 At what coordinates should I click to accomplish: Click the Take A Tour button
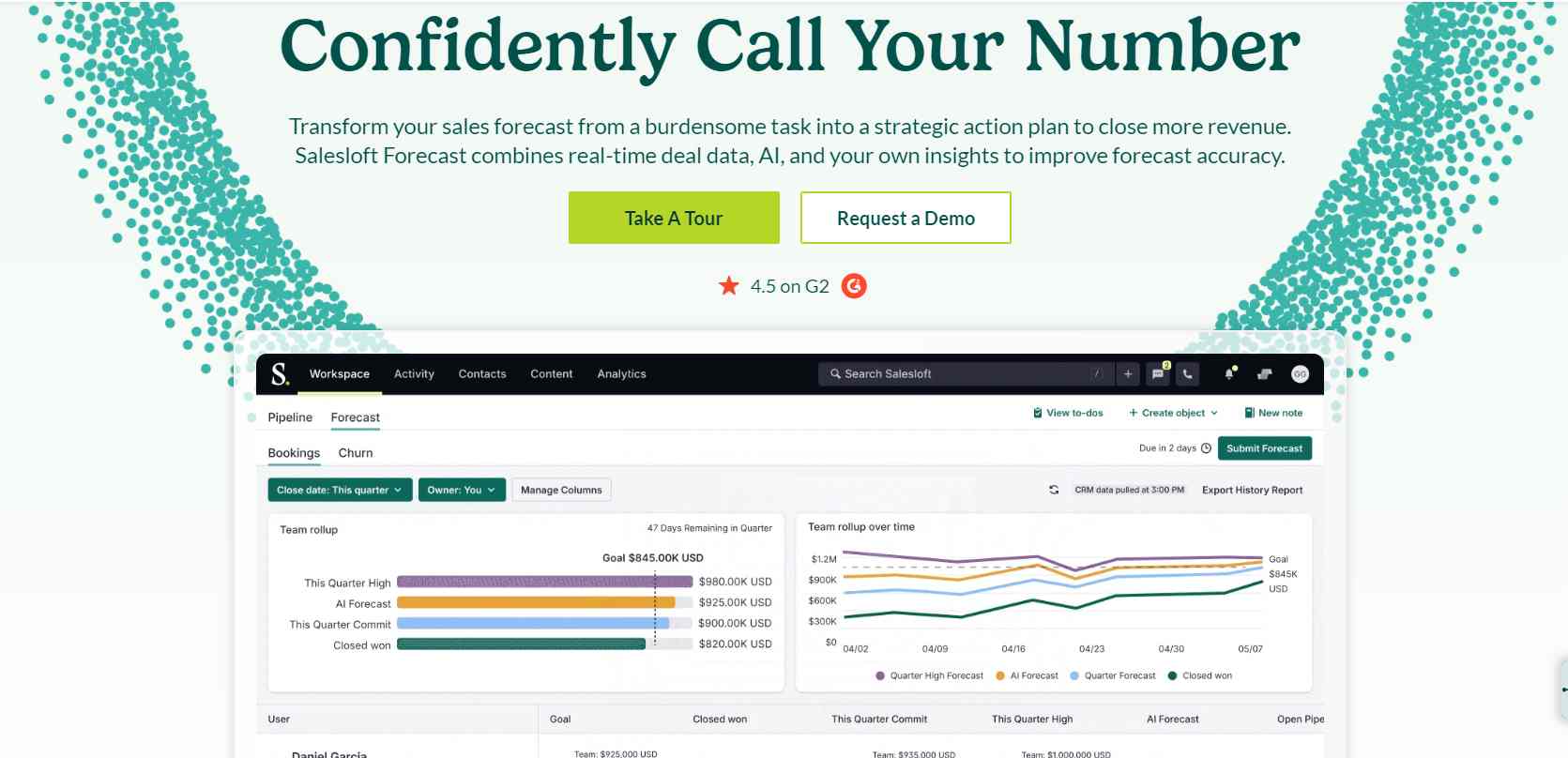pos(674,218)
